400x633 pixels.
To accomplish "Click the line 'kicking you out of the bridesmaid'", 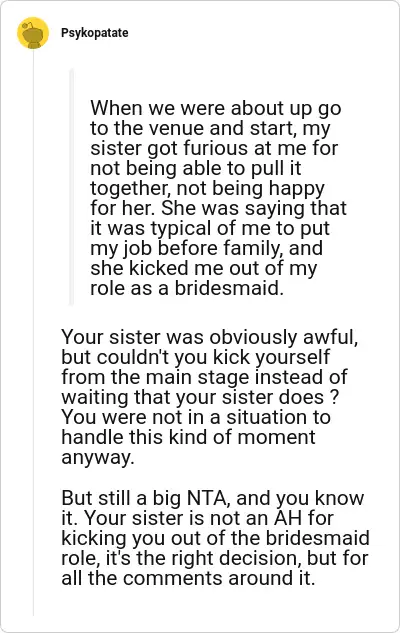I will (216, 538).
